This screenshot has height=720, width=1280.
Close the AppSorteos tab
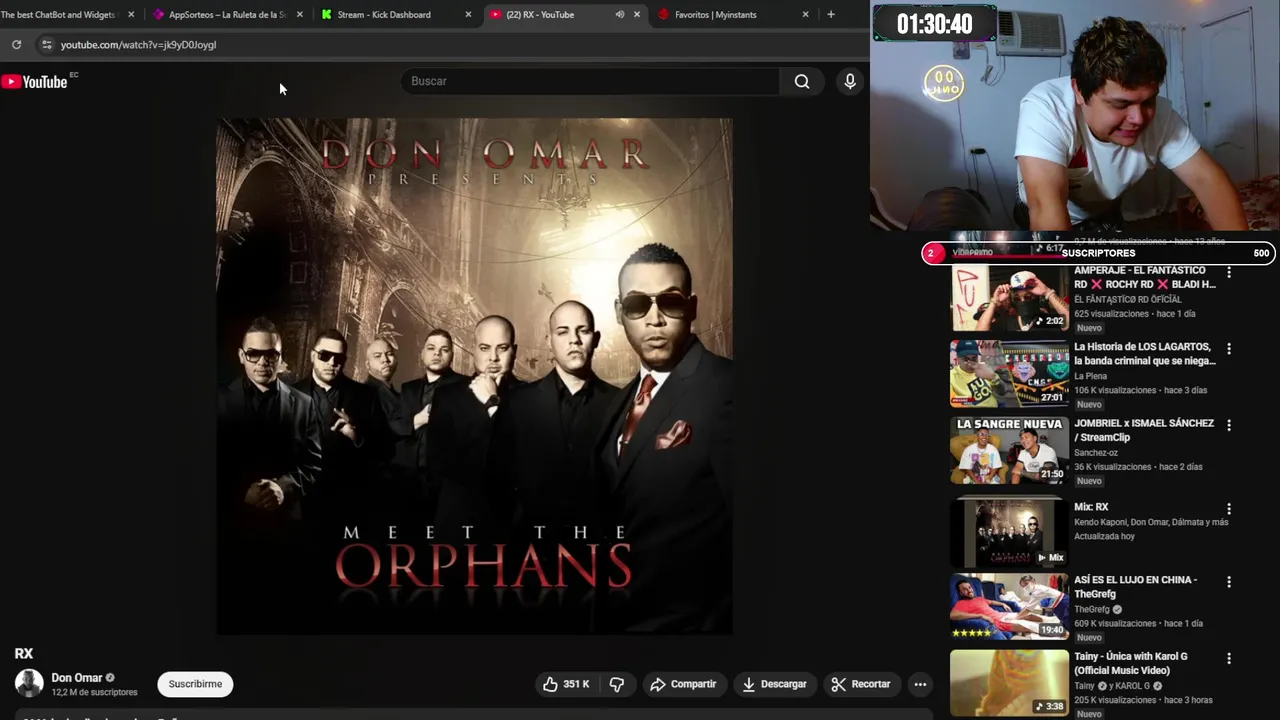(x=299, y=14)
